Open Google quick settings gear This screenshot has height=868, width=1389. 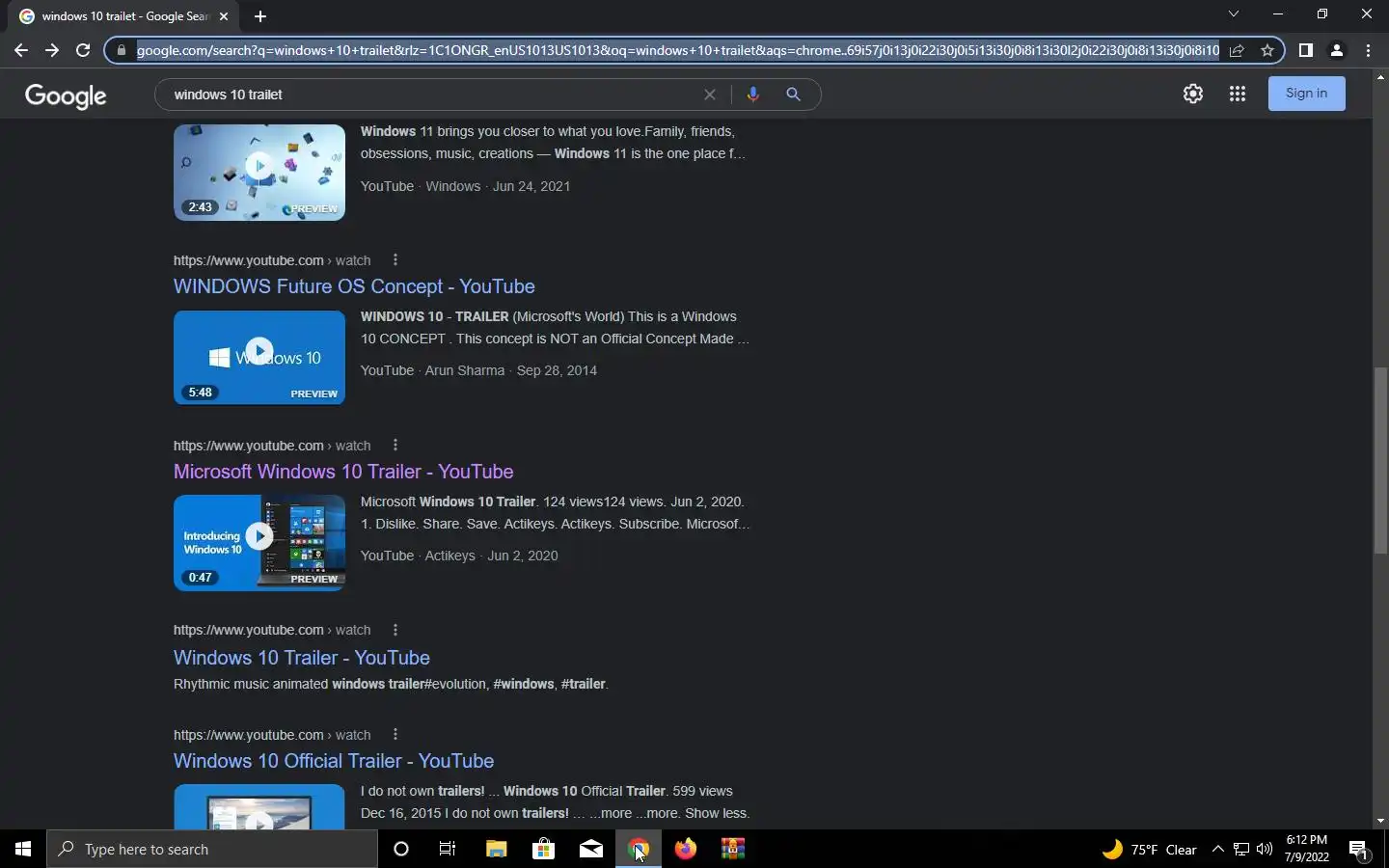click(1193, 94)
